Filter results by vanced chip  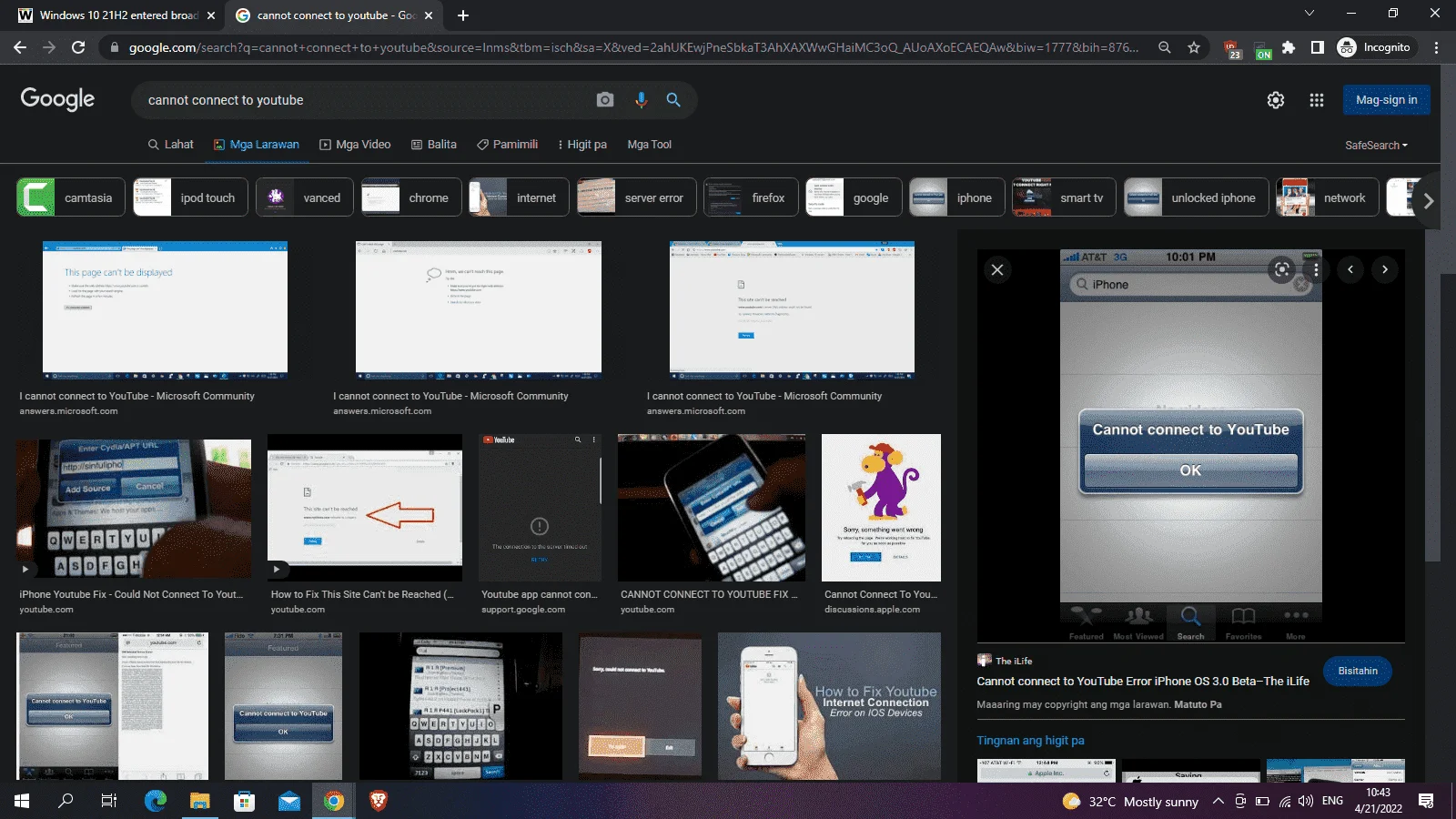[305, 197]
